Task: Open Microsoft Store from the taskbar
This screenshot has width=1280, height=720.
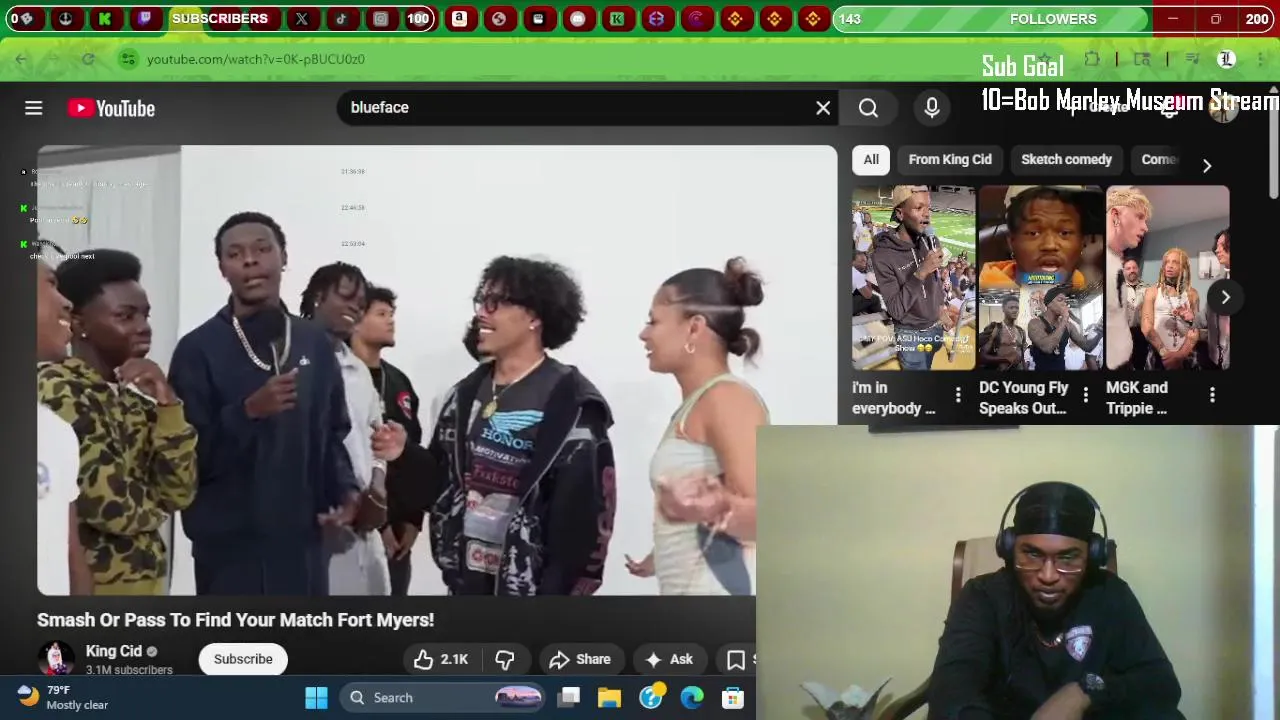Action: tap(733, 697)
